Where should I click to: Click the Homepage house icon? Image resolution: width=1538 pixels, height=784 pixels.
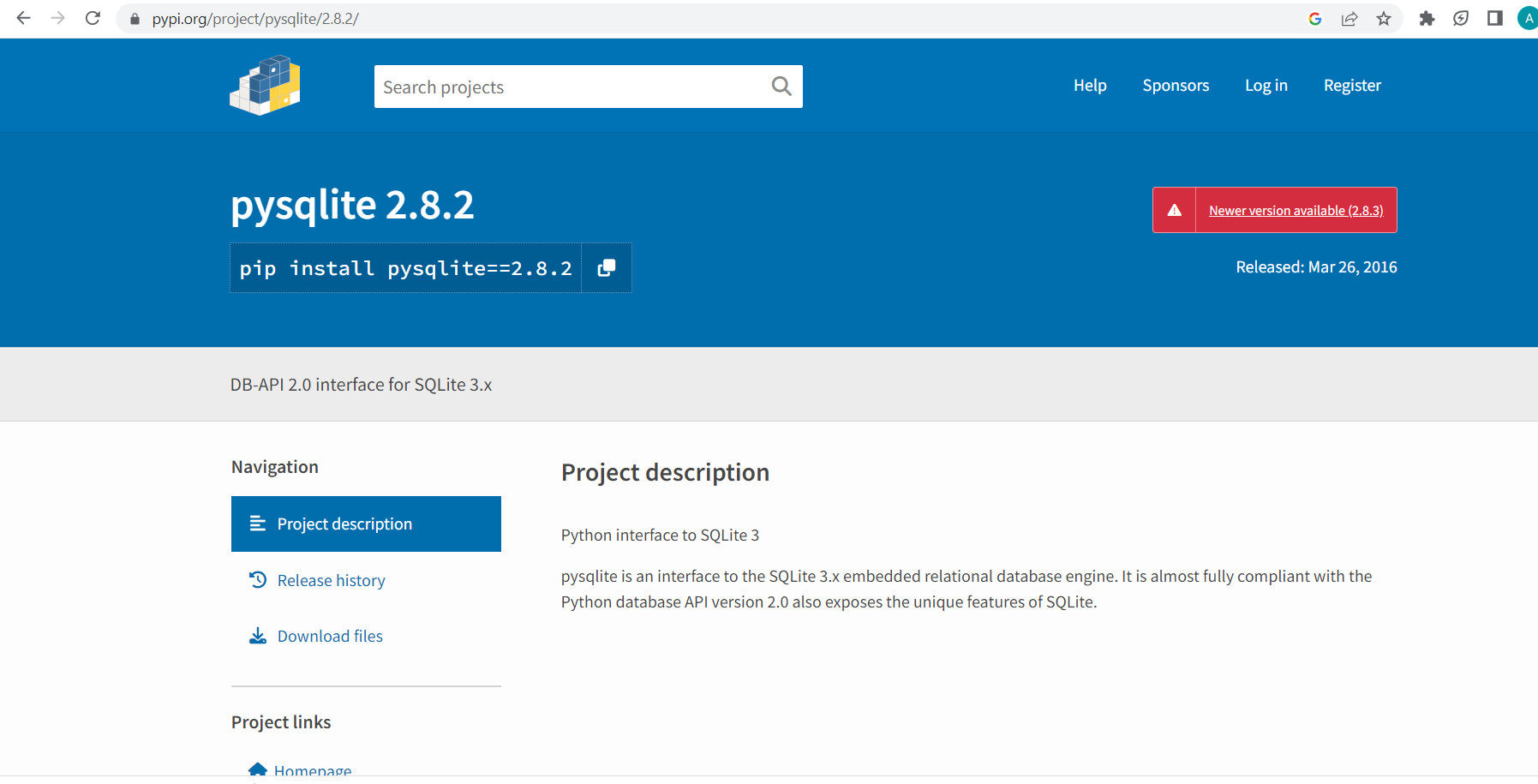pos(257,770)
